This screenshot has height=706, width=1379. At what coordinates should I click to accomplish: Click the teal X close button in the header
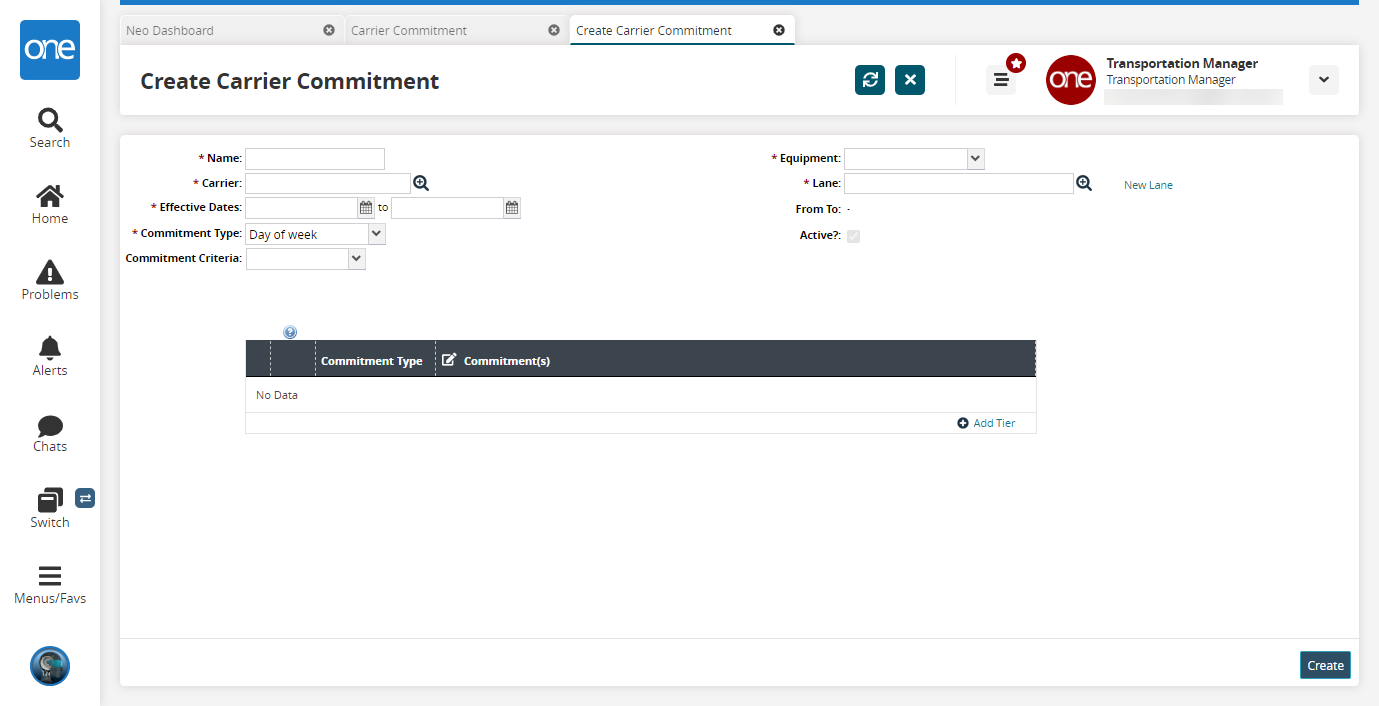click(x=910, y=80)
